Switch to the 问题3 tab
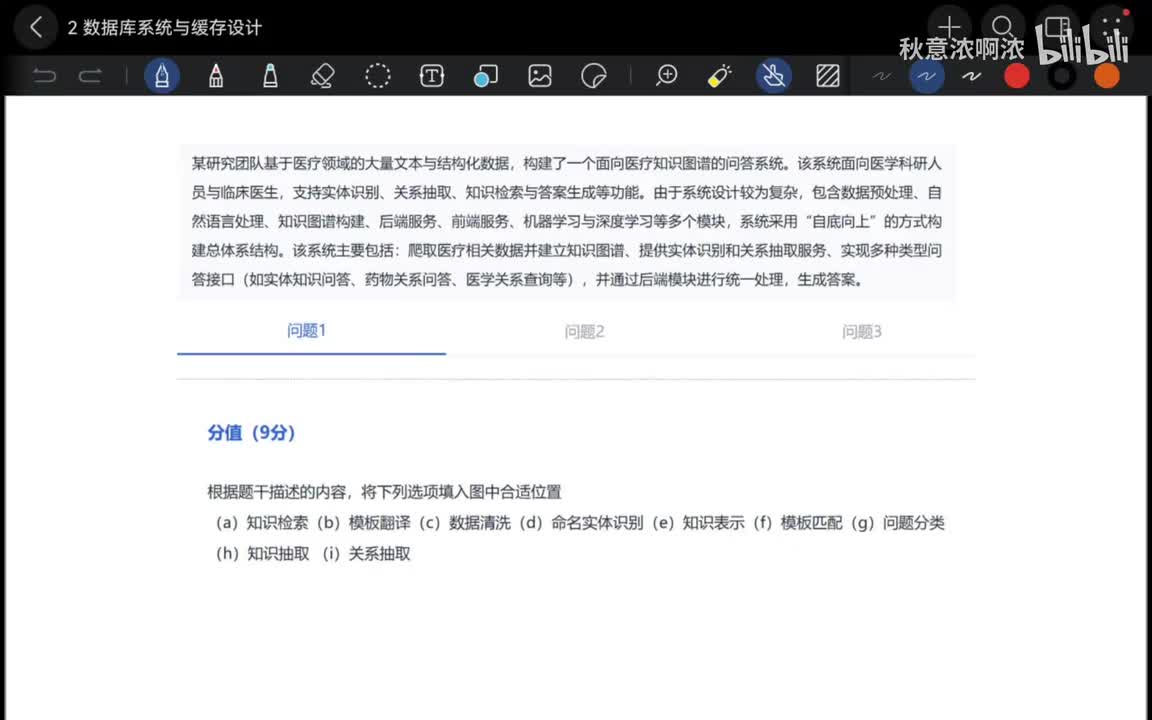The height and width of the screenshot is (720, 1152). click(862, 332)
